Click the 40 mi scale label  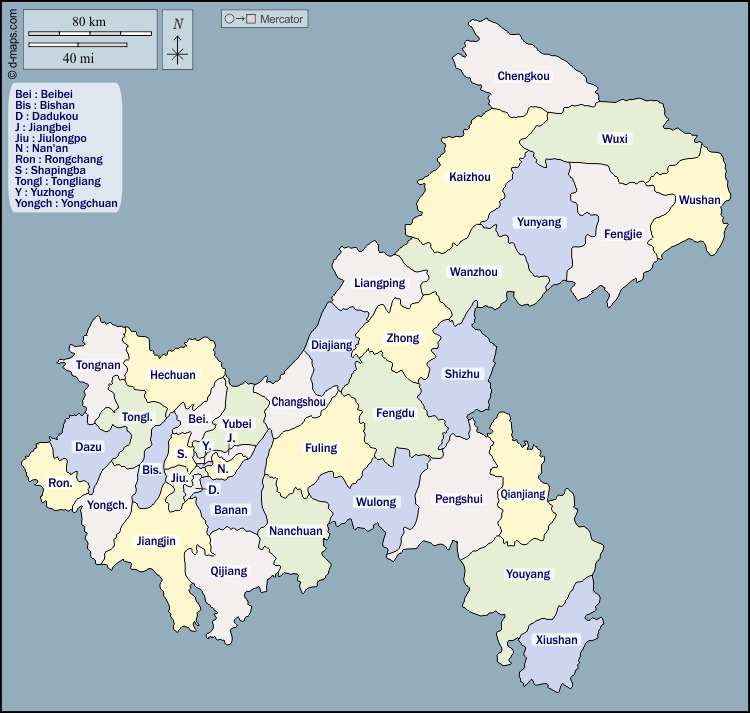click(x=78, y=58)
